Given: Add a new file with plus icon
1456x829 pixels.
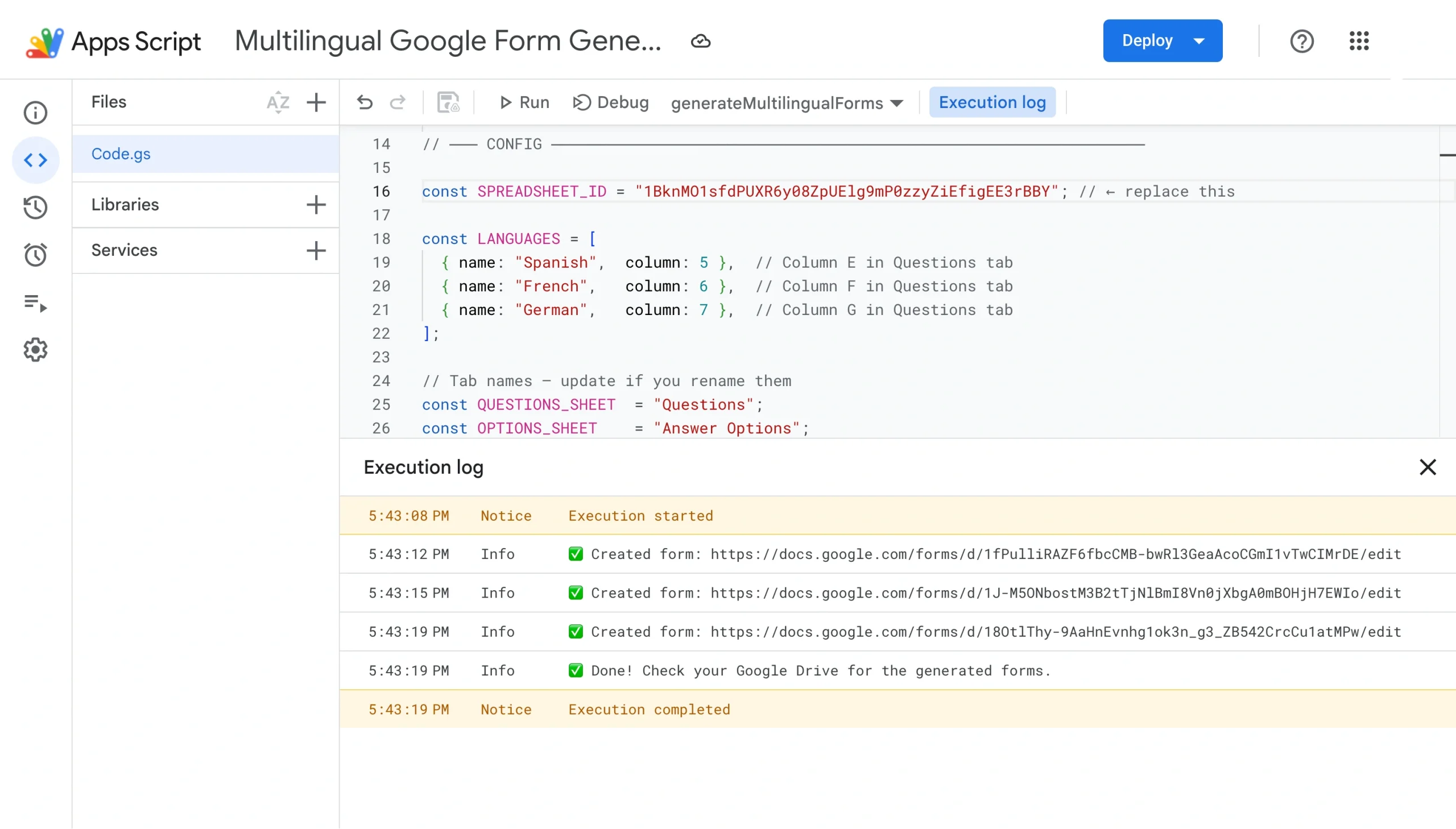Looking at the screenshot, I should pyautogui.click(x=316, y=102).
